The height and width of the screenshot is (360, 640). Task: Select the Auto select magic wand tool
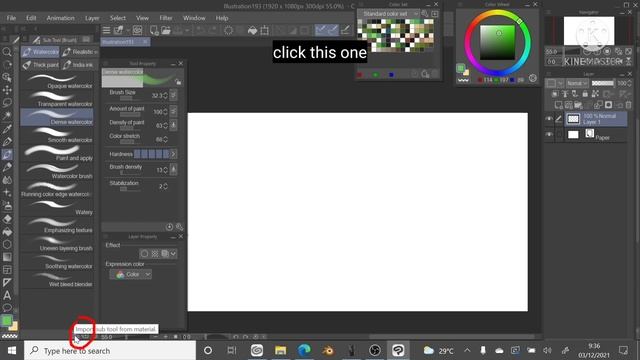[x=7, y=116]
